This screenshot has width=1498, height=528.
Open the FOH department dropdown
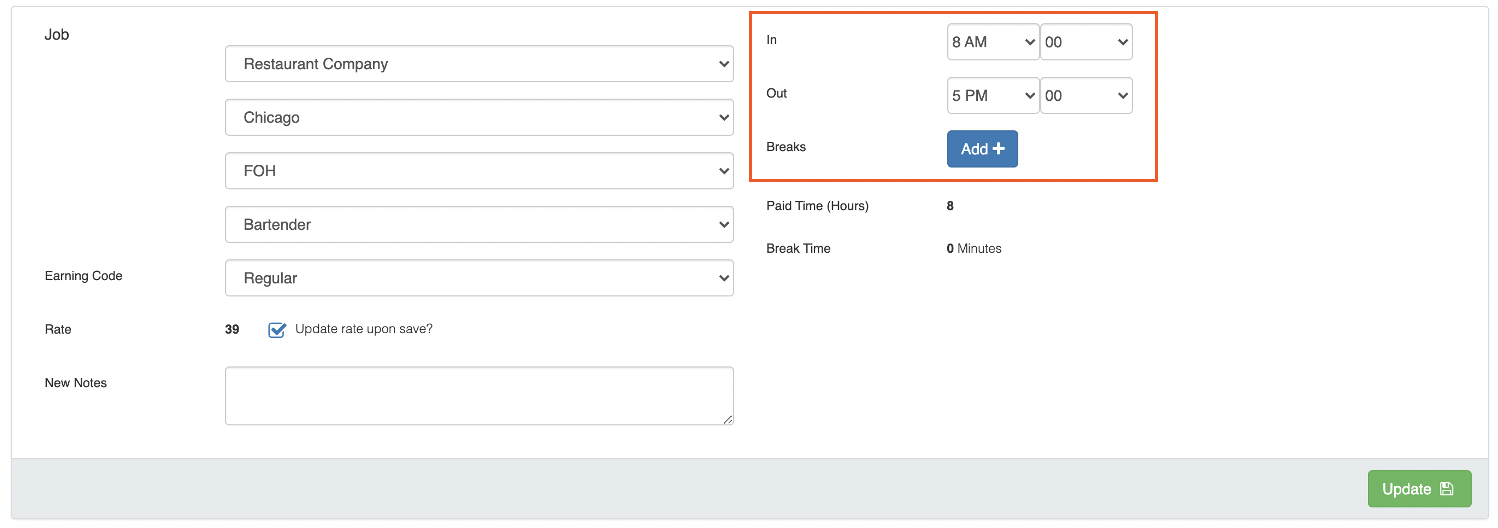(479, 171)
